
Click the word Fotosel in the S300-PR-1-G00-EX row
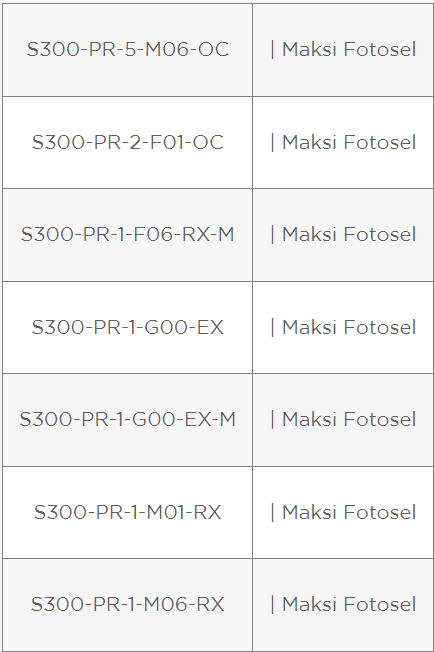[380, 327]
